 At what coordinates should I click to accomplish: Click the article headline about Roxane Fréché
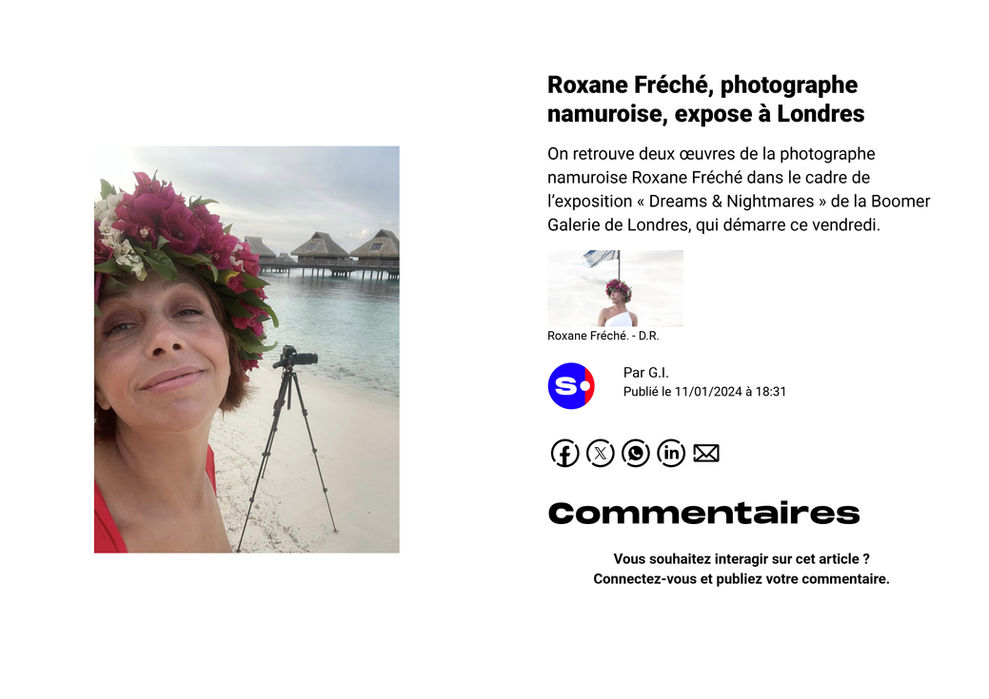click(705, 99)
